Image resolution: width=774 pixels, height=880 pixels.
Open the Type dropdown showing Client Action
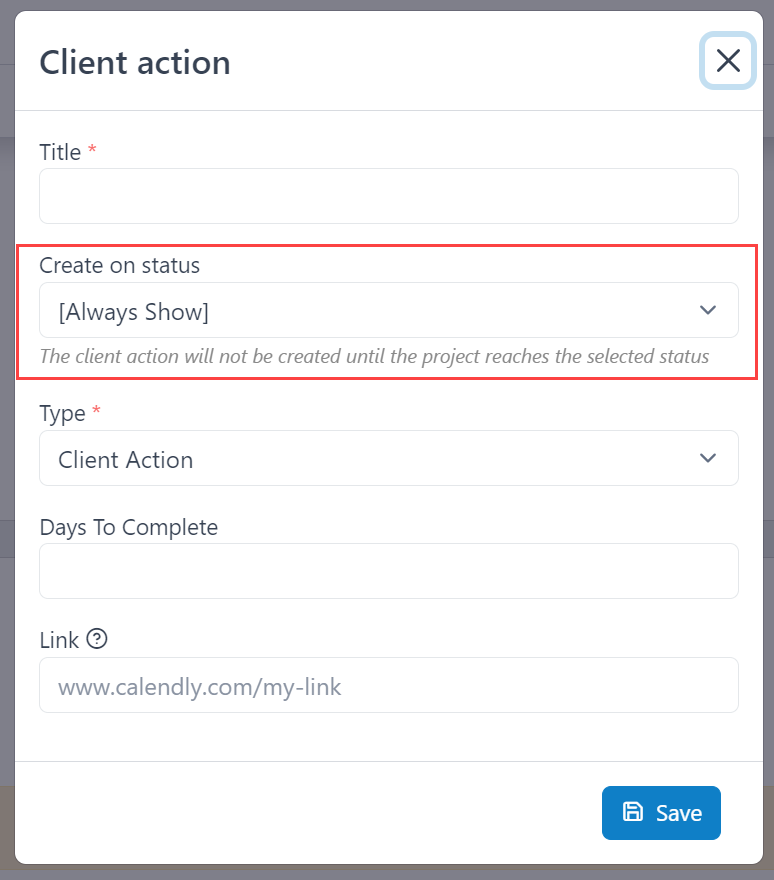388,458
